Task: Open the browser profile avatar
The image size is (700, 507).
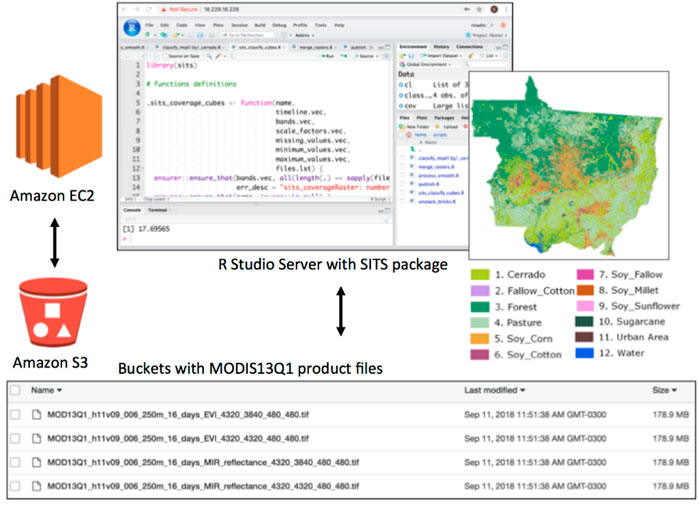Action: [494, 9]
